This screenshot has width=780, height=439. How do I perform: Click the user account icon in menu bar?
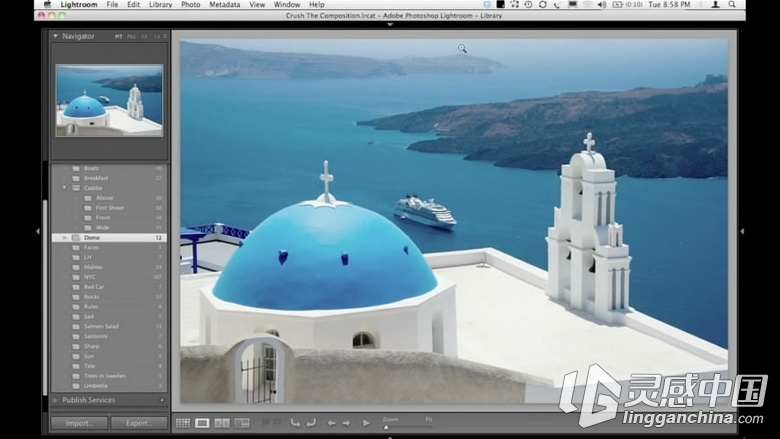point(715,4)
